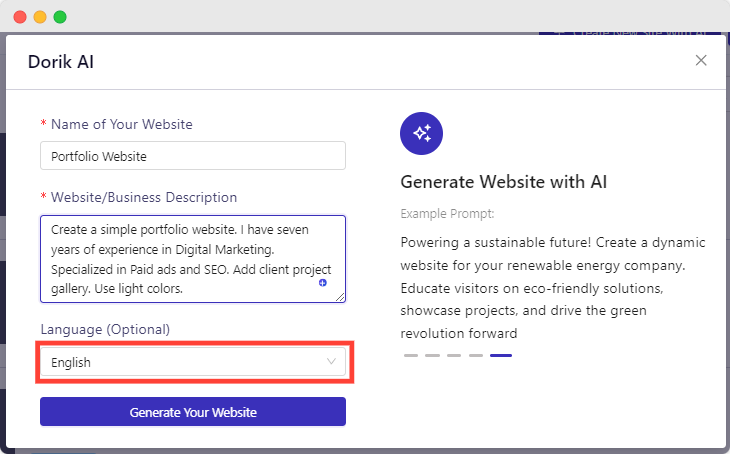Click the blue plus icon in description box
This screenshot has width=730, height=454.
[323, 283]
